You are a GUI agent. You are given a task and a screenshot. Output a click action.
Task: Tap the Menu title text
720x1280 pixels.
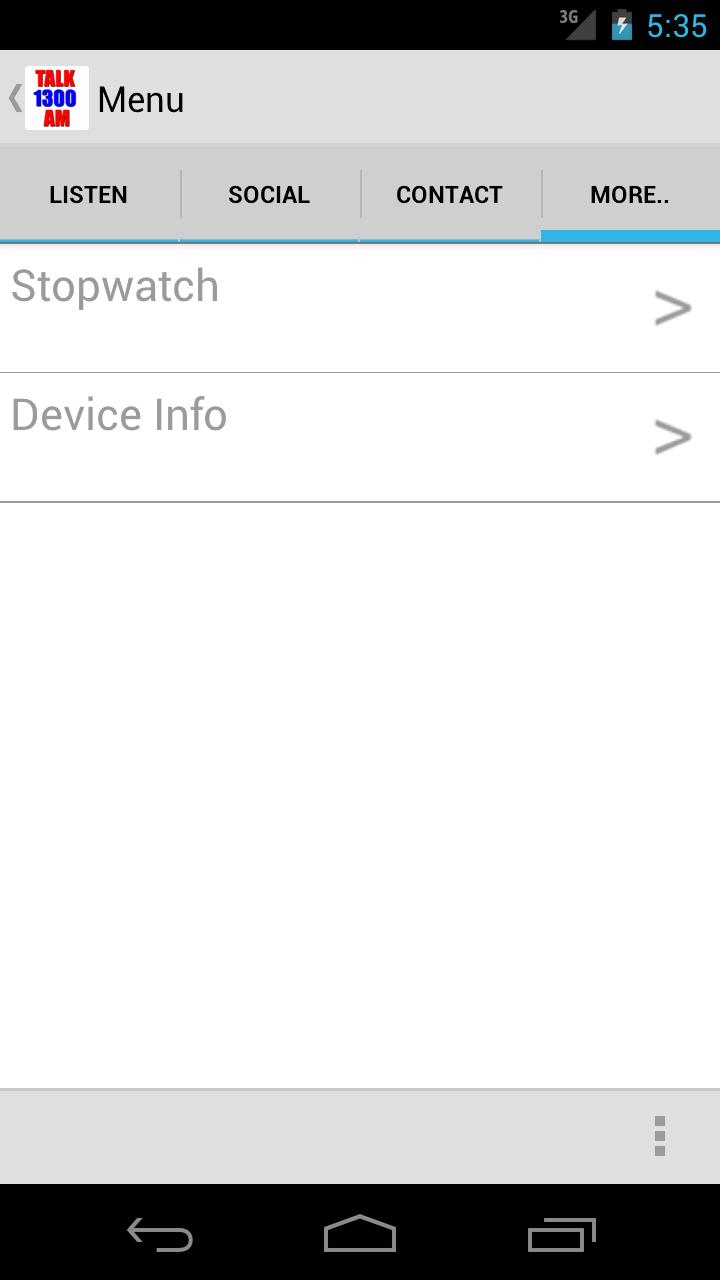[141, 100]
